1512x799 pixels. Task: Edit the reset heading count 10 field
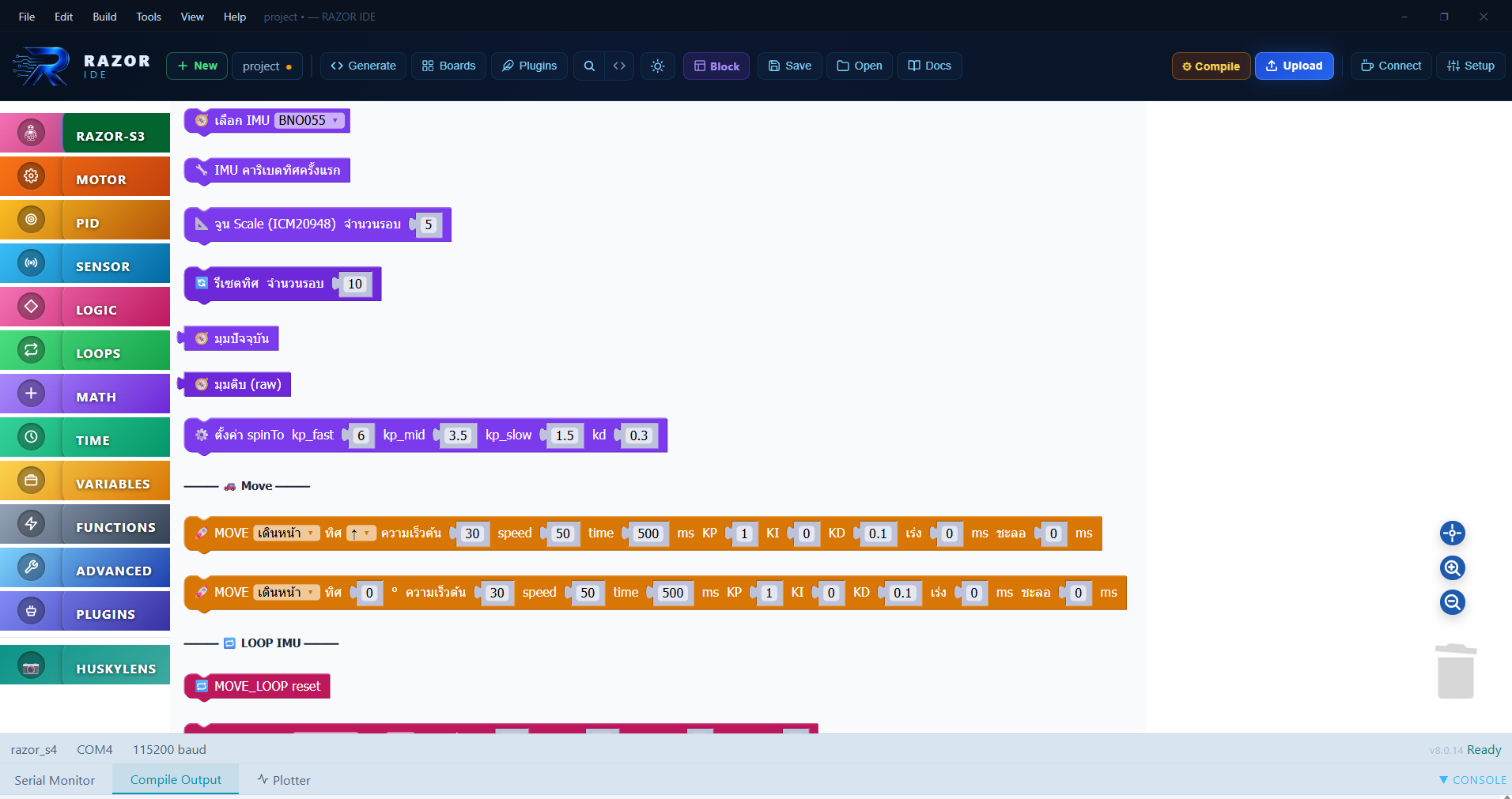click(x=355, y=284)
